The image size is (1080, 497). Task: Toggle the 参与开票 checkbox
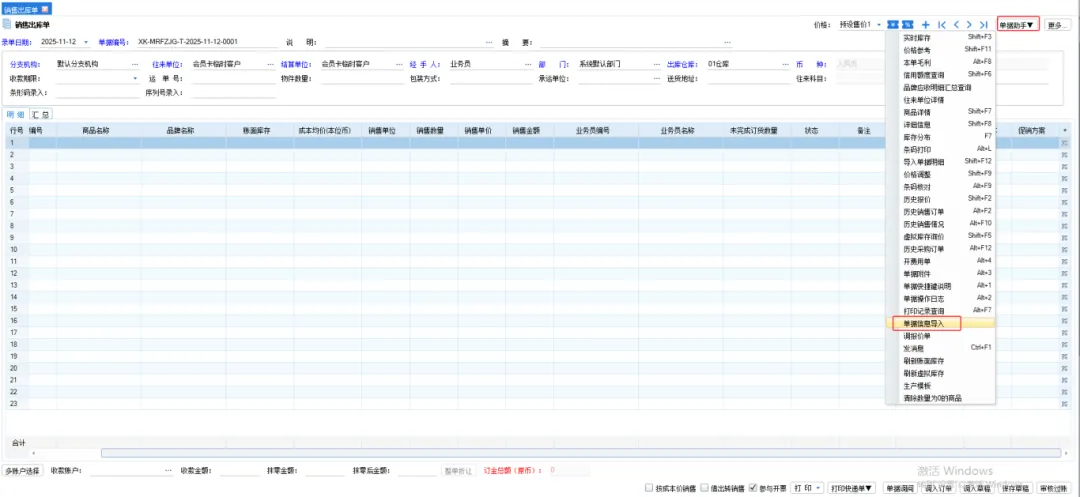click(753, 488)
